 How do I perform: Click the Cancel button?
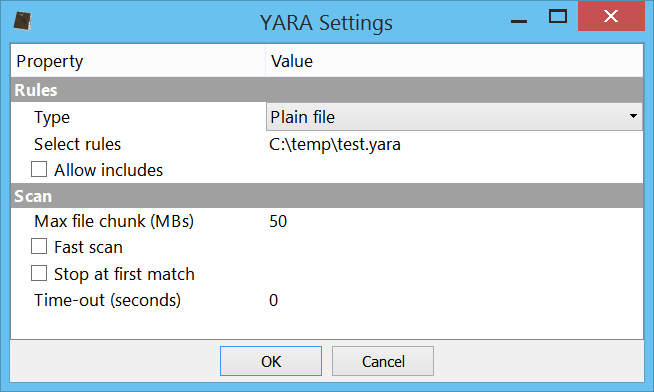[383, 361]
